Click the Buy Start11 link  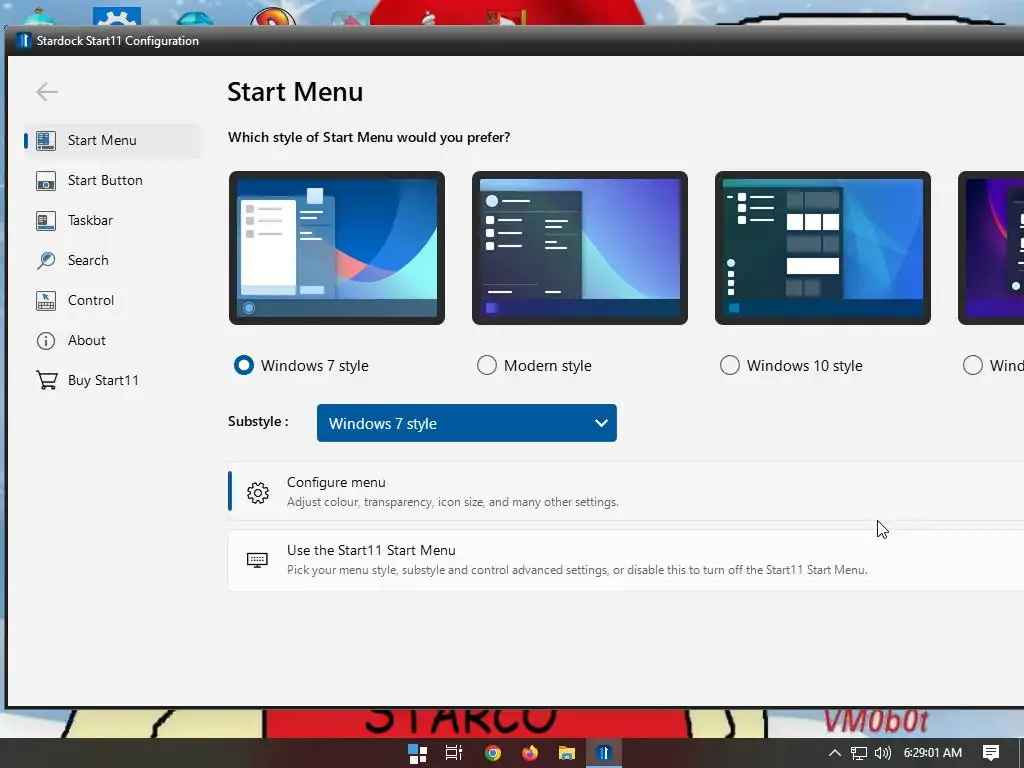[112, 380]
